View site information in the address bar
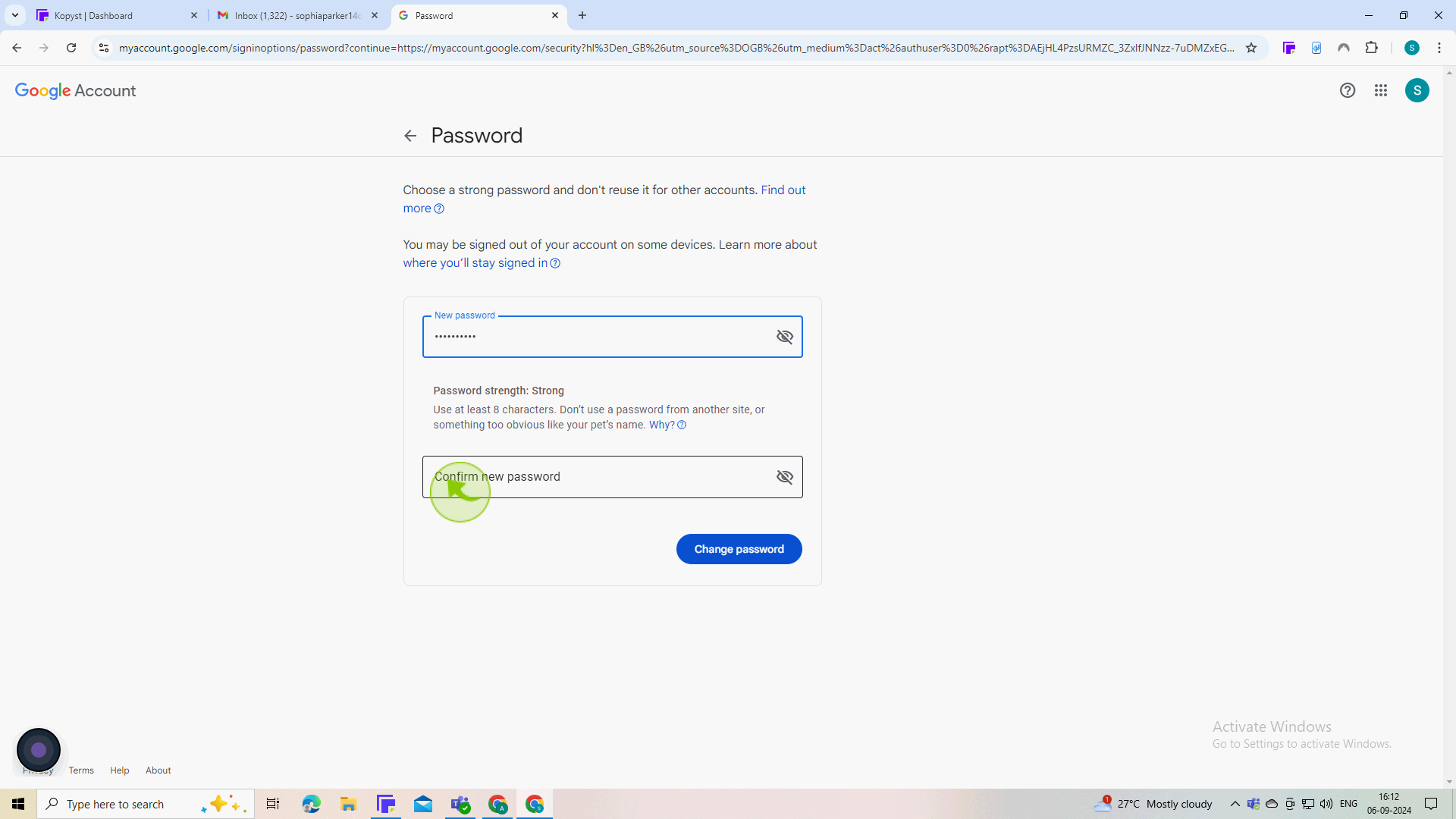The width and height of the screenshot is (1456, 819). click(104, 48)
